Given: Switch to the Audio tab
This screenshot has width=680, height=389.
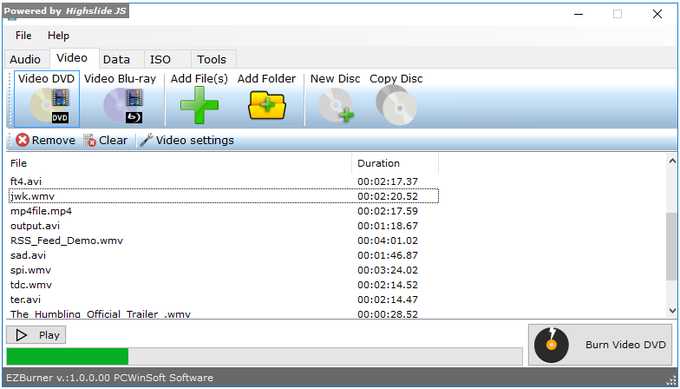Looking at the screenshot, I should [x=26, y=59].
